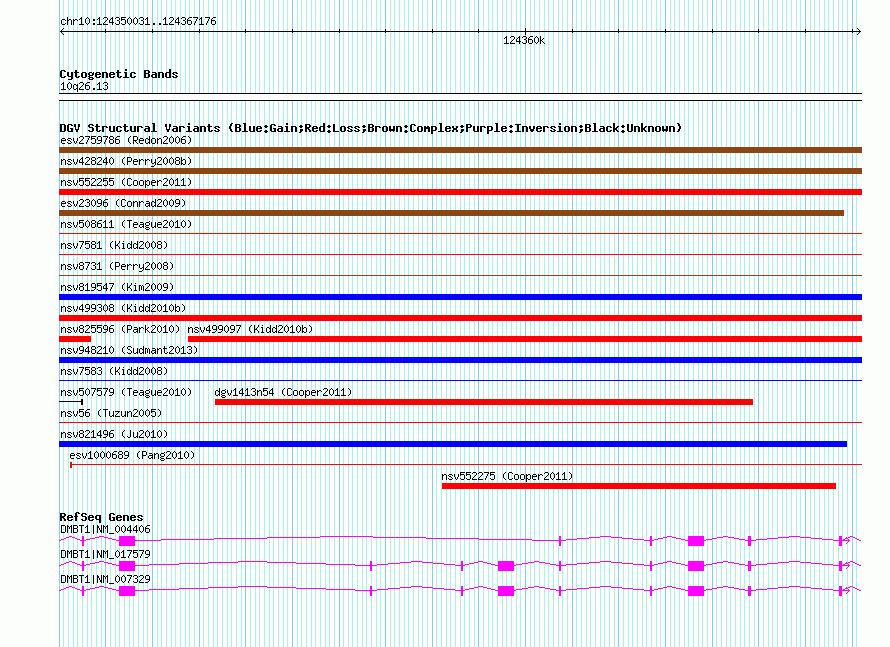Screen dimensions: 890x647
Task: Click the short red nsv825596 Park2010 bar
Action: (75, 339)
